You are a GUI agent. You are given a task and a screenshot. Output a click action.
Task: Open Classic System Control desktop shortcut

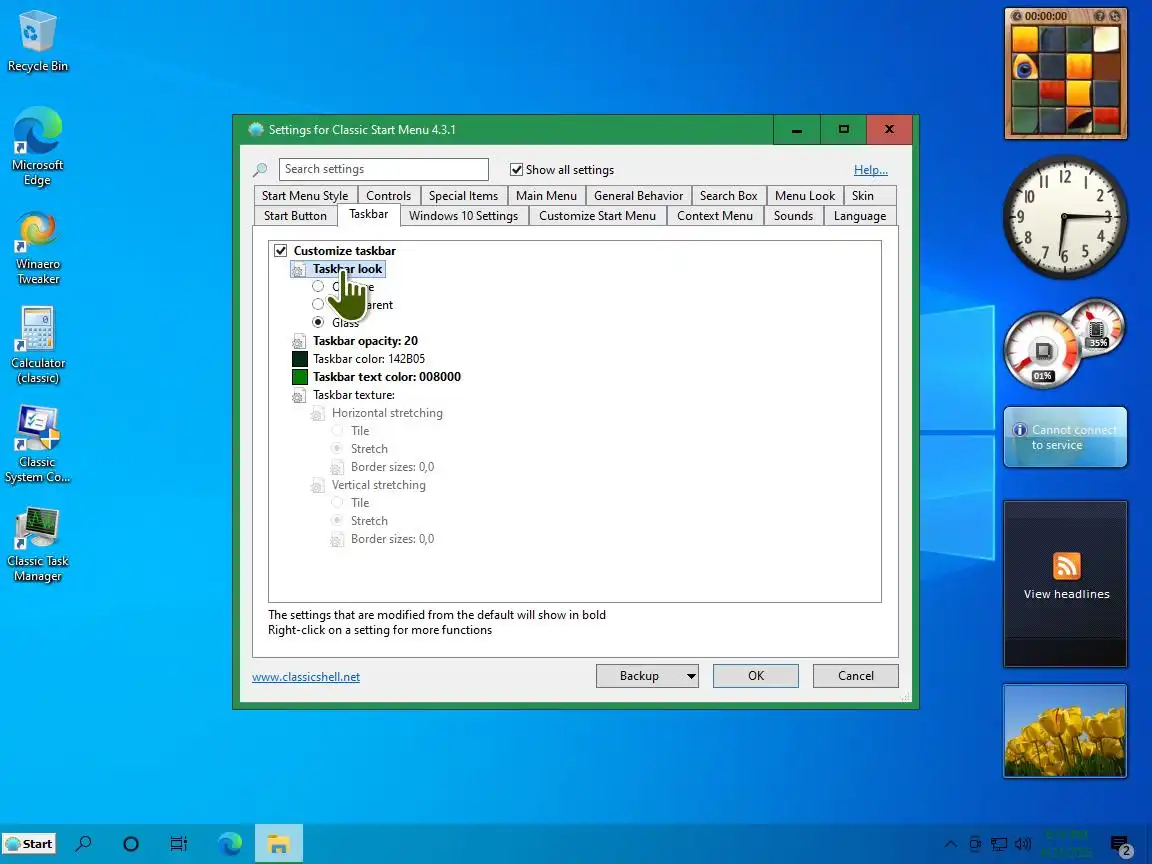(x=37, y=444)
